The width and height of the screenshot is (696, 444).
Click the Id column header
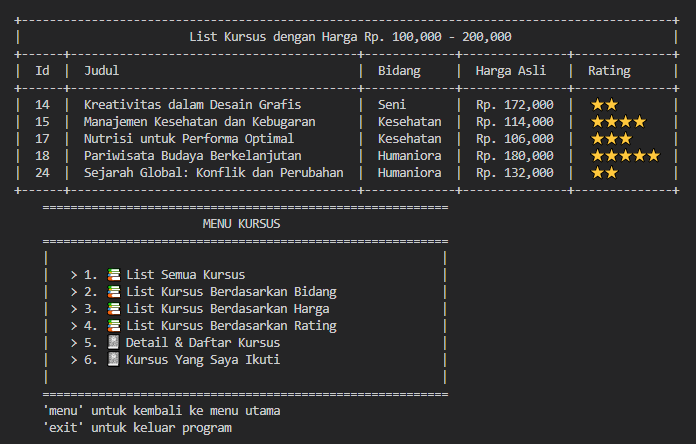pos(42,71)
